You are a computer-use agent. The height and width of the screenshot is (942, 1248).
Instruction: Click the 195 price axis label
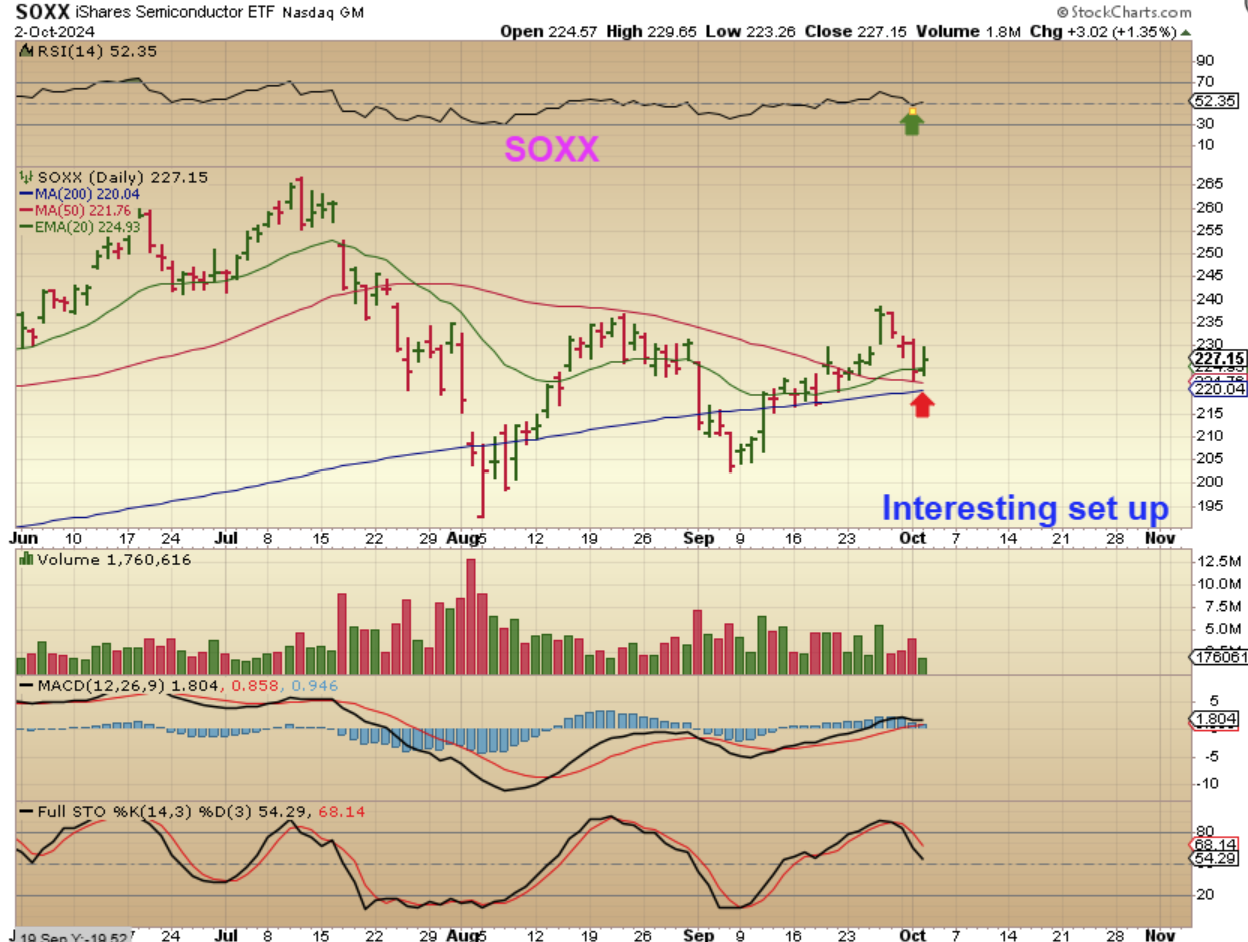pyautogui.click(x=1208, y=505)
